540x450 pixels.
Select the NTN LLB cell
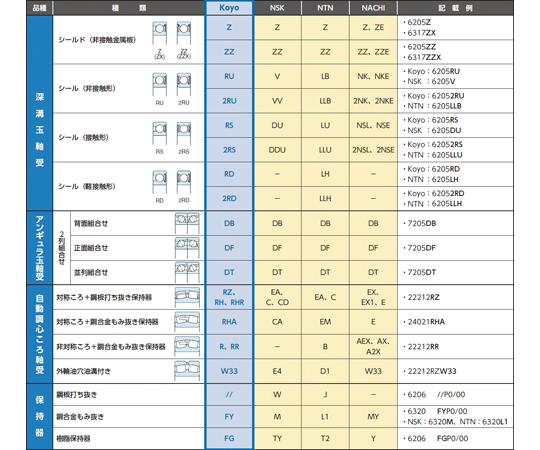click(x=325, y=101)
